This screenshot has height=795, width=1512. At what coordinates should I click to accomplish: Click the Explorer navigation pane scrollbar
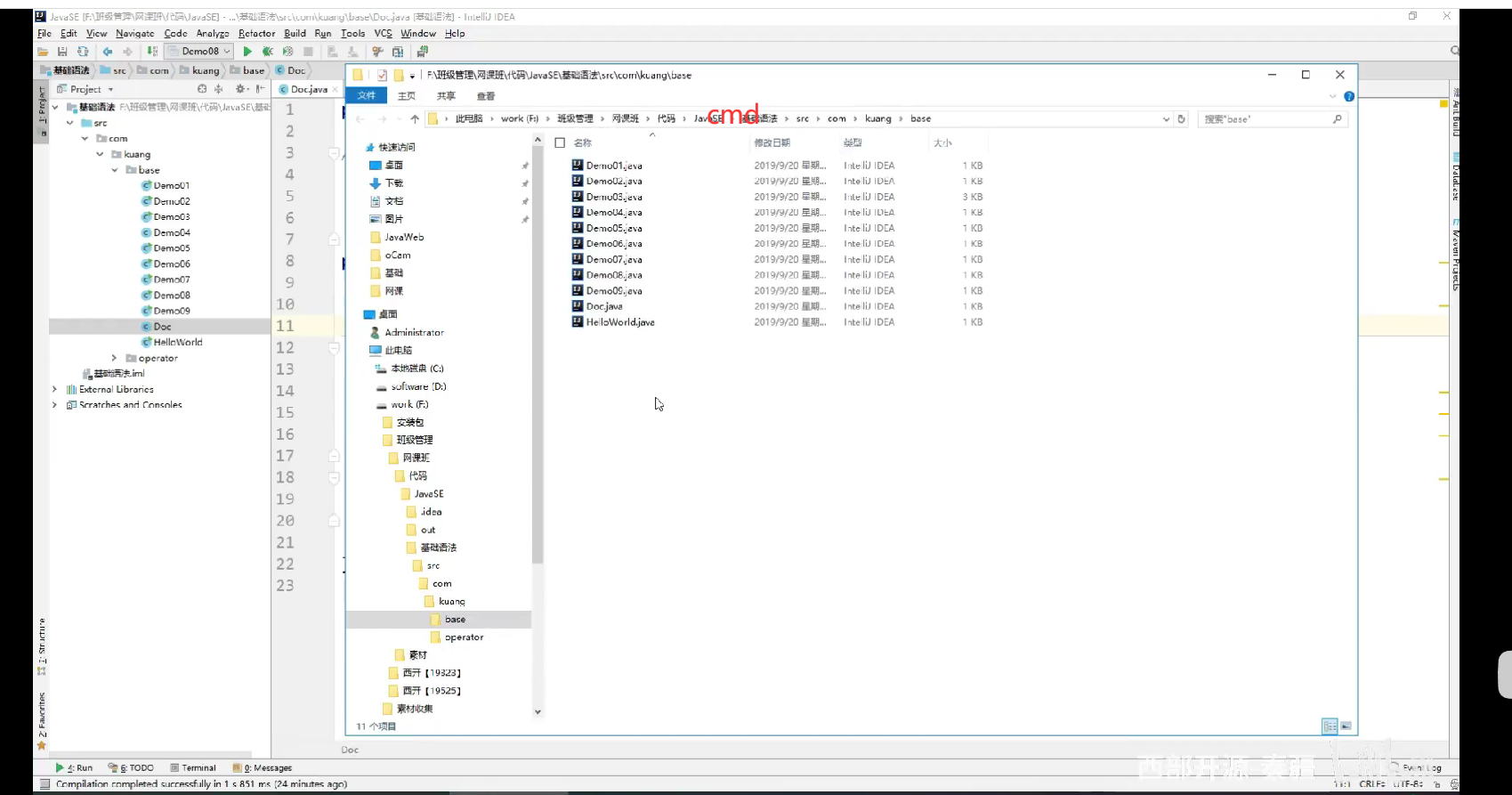(538, 356)
